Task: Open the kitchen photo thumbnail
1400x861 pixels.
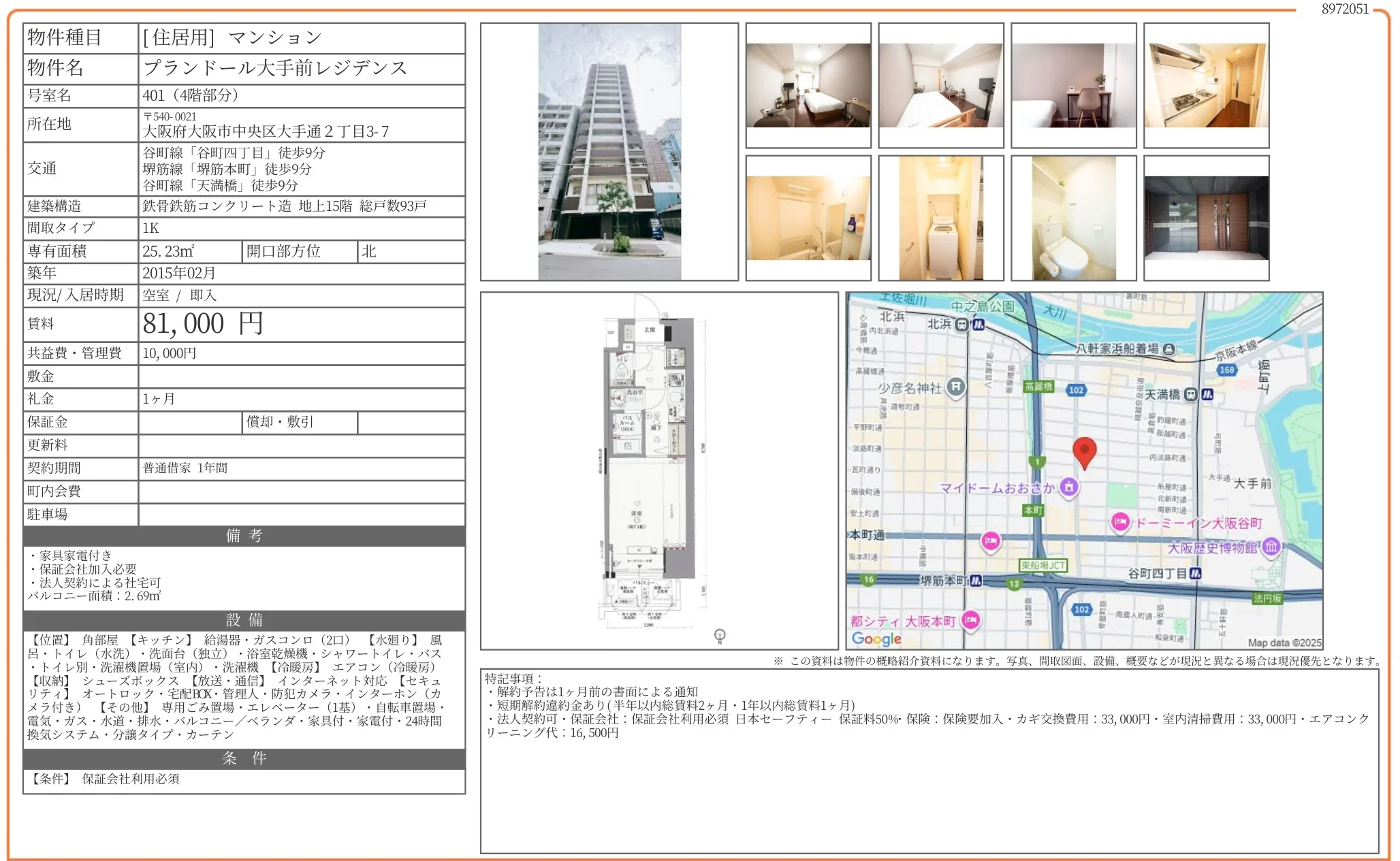Action: point(1206,86)
